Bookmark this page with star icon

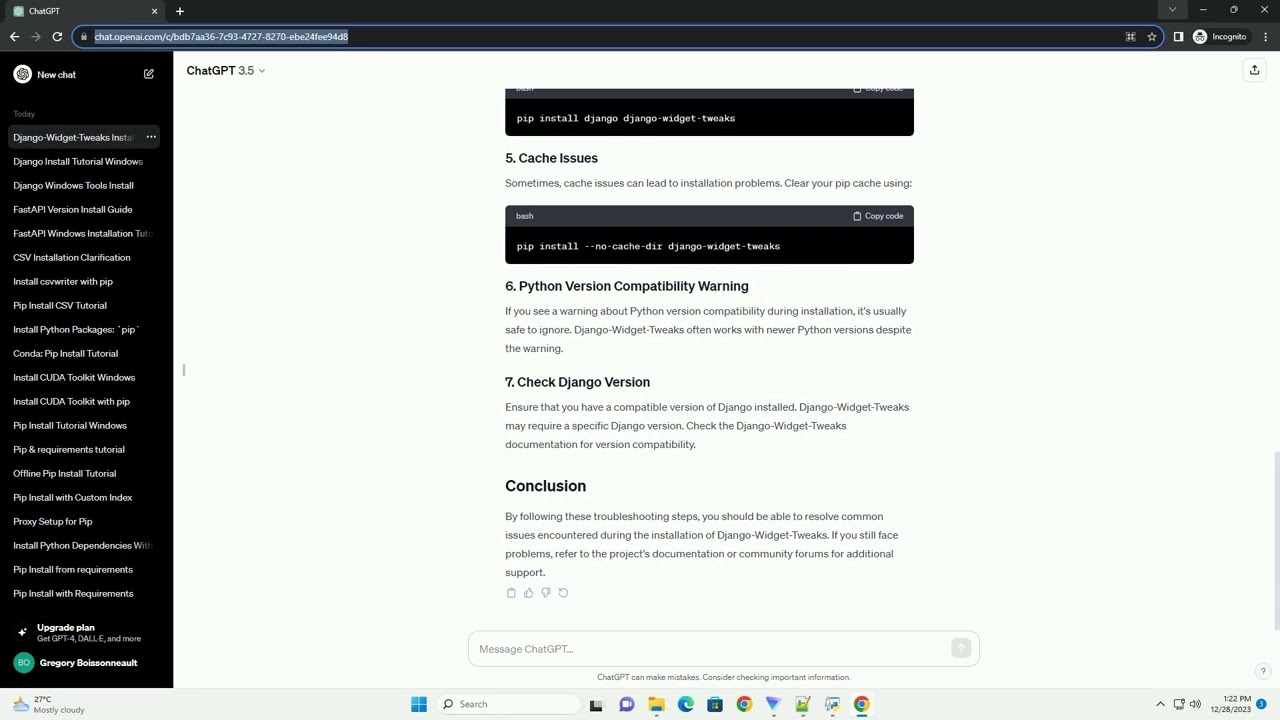(1152, 37)
